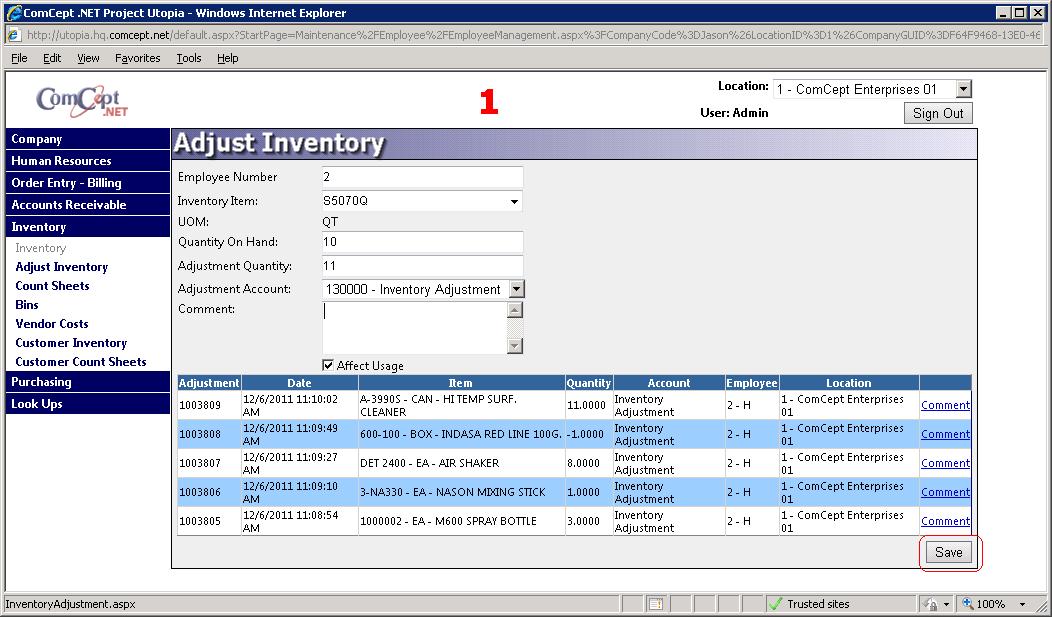
Task: Click the zoom magnifier icon in status bar
Action: [x=967, y=604]
